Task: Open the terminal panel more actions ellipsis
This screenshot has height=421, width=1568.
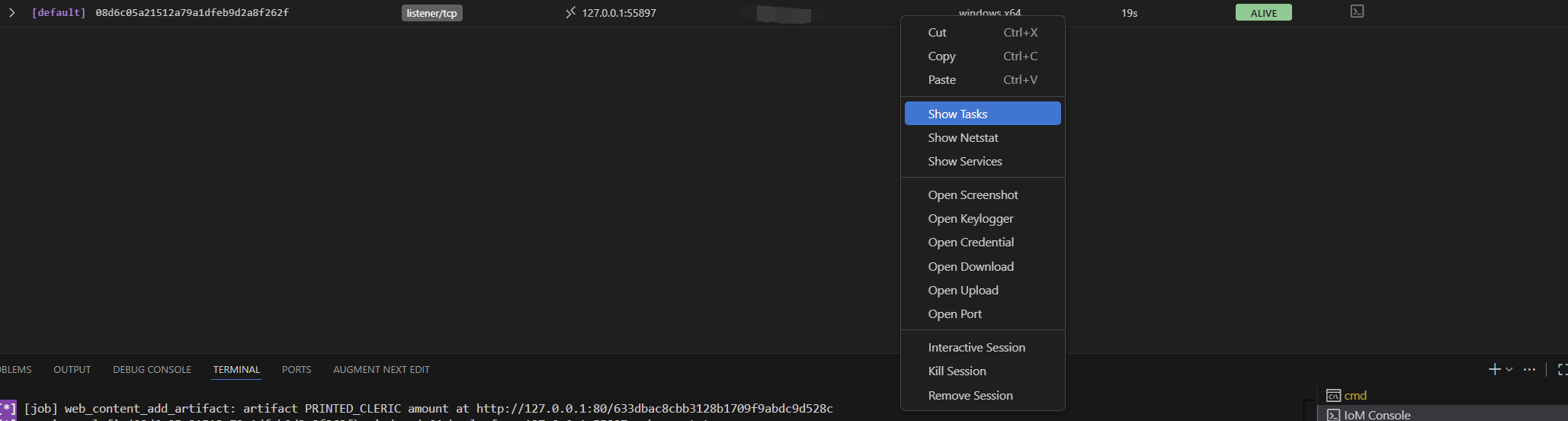Action: click(1529, 369)
